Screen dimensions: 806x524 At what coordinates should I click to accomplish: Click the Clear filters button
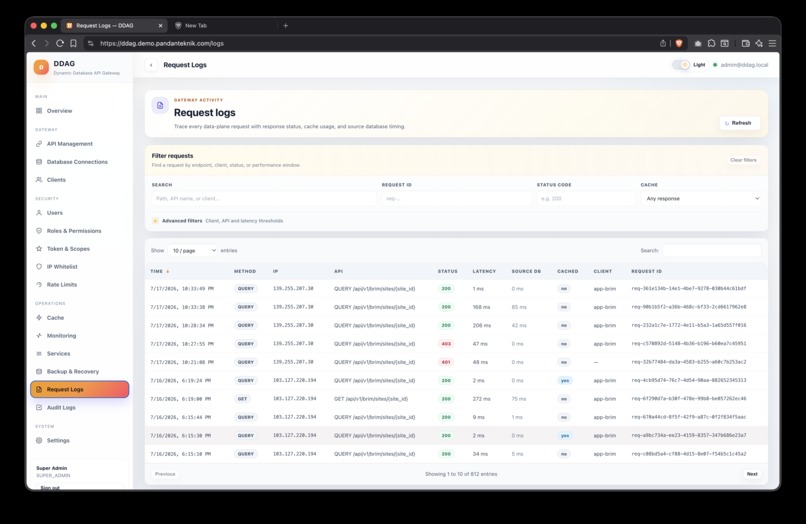coord(743,160)
